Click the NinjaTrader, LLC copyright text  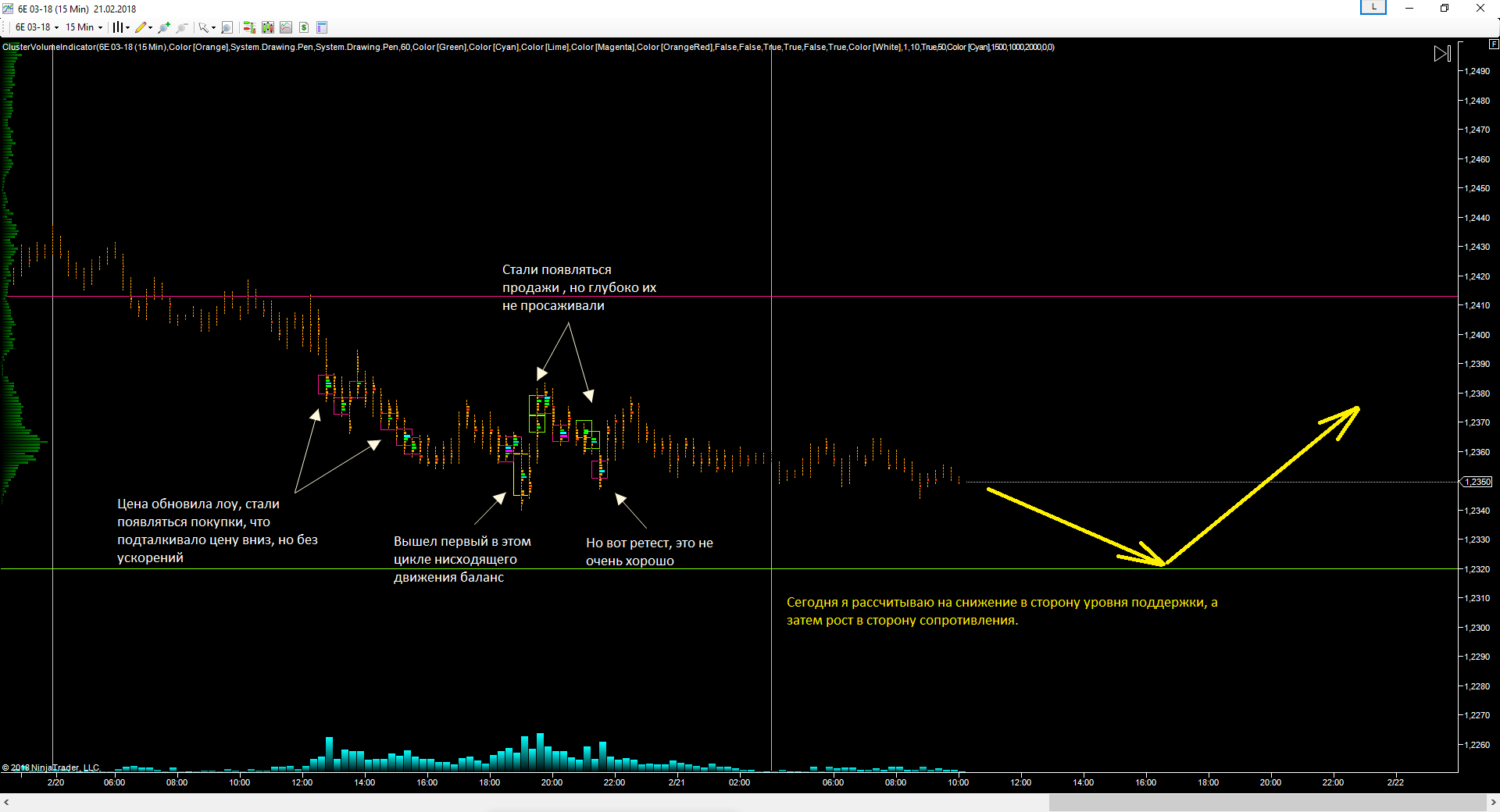(51, 767)
